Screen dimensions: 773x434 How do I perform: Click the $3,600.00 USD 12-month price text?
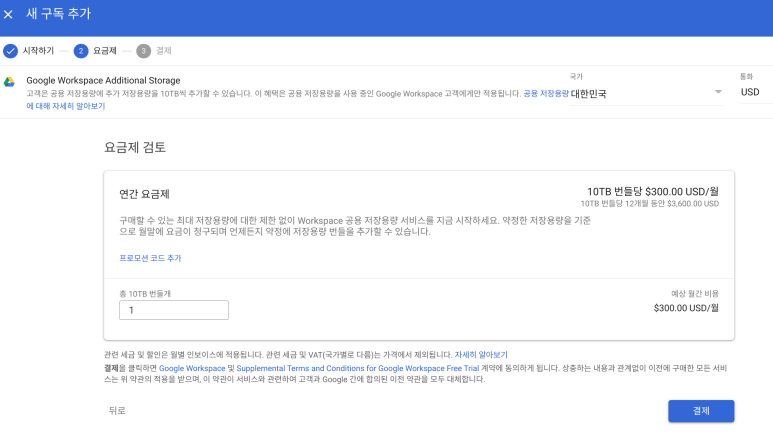point(649,204)
